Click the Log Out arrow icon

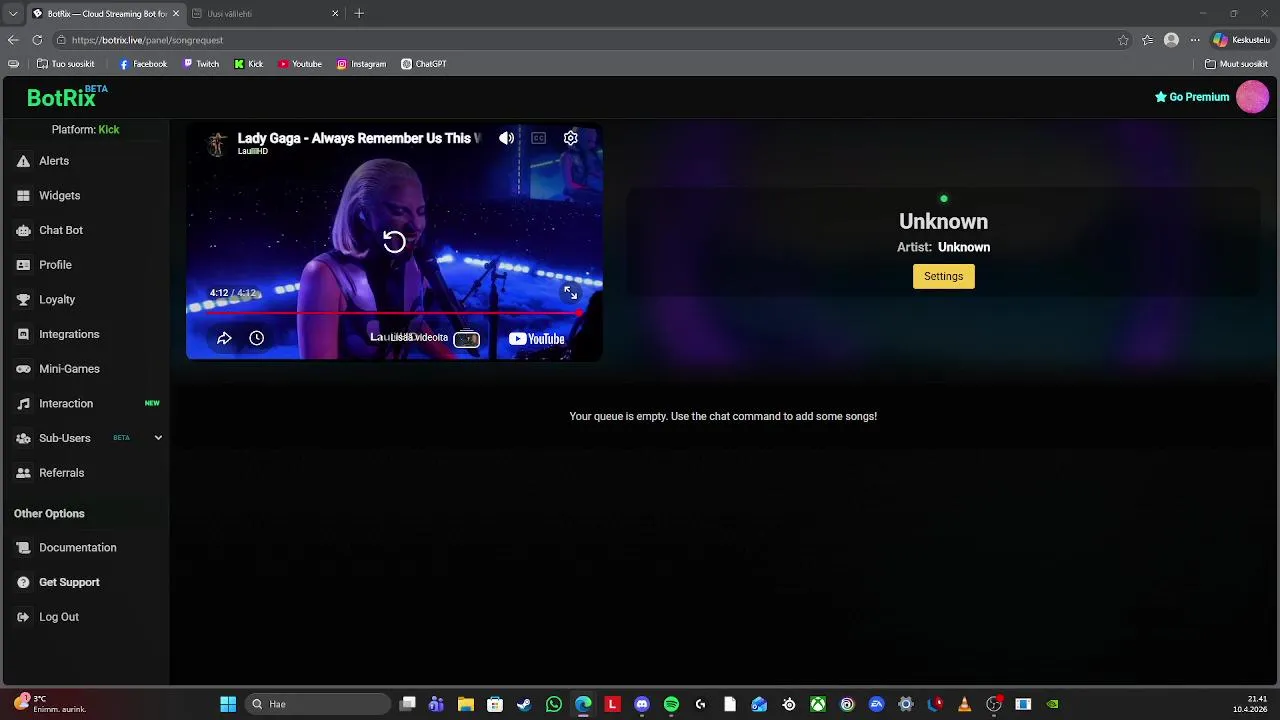23,617
